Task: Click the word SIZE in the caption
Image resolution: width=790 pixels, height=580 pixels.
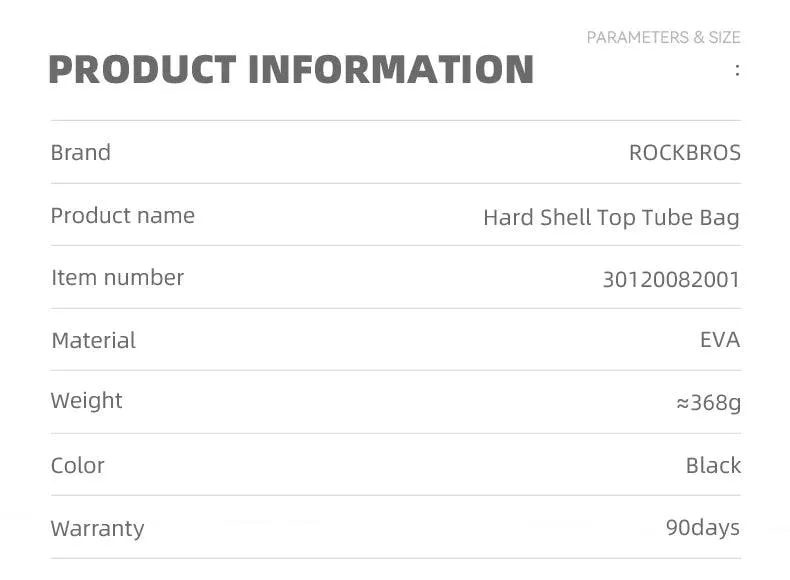Action: tap(725, 37)
